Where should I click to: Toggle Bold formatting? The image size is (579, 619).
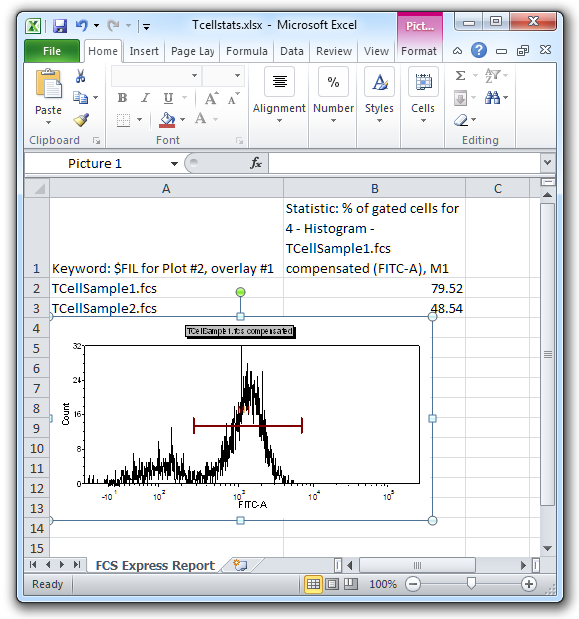tap(122, 98)
